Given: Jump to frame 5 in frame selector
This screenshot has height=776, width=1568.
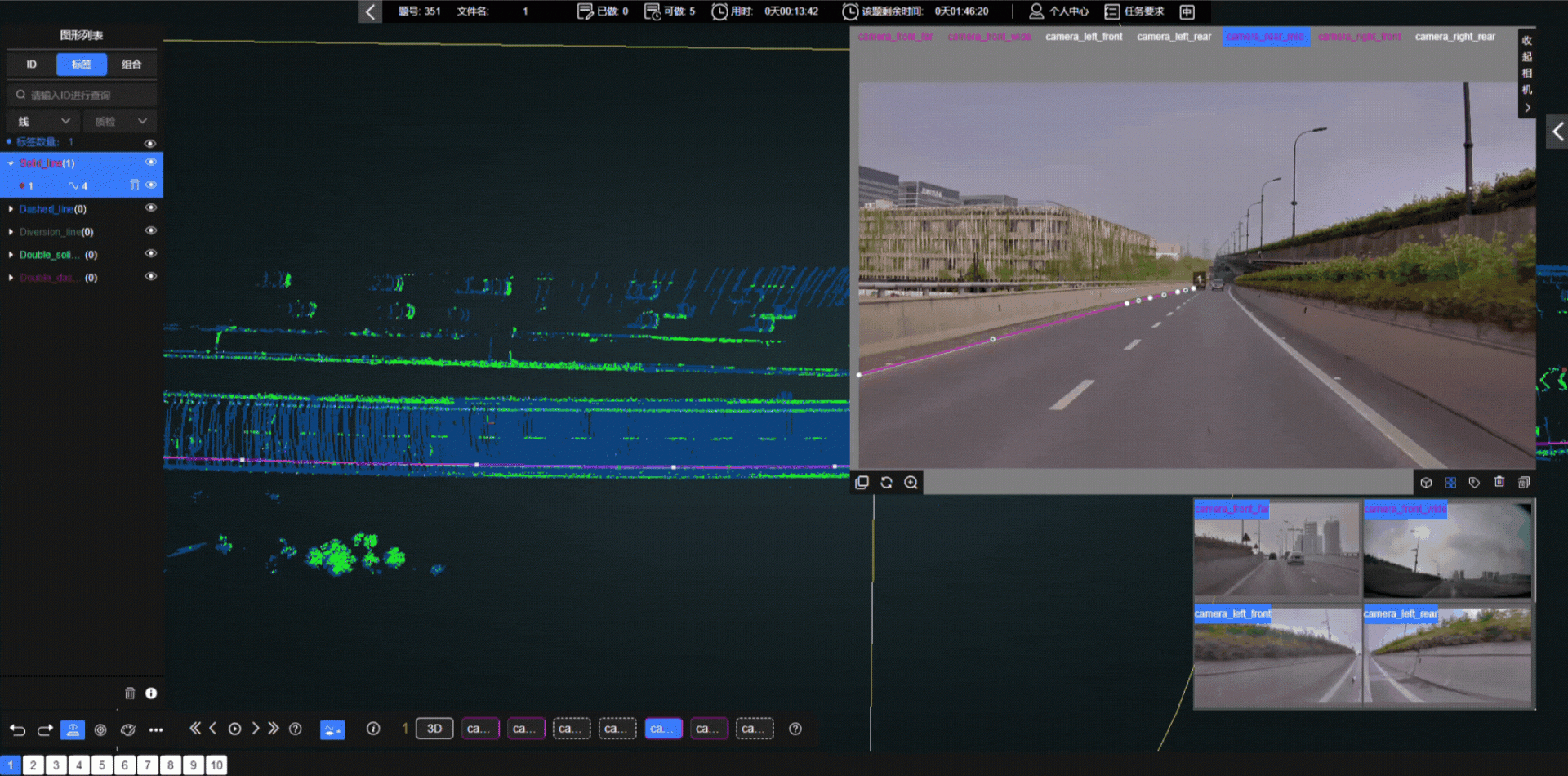Looking at the screenshot, I should [x=102, y=765].
